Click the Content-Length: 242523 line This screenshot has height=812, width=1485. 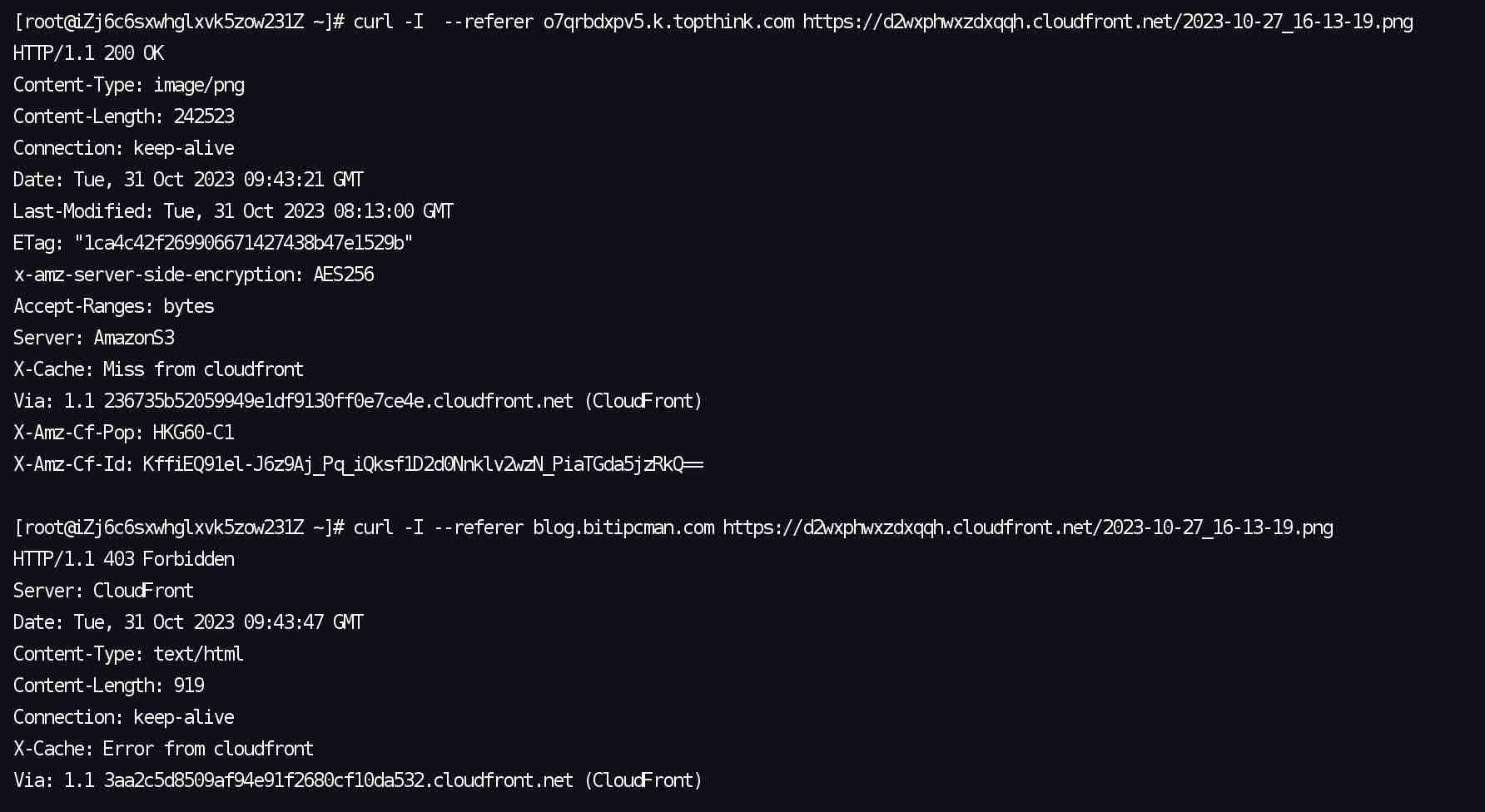[123, 116]
